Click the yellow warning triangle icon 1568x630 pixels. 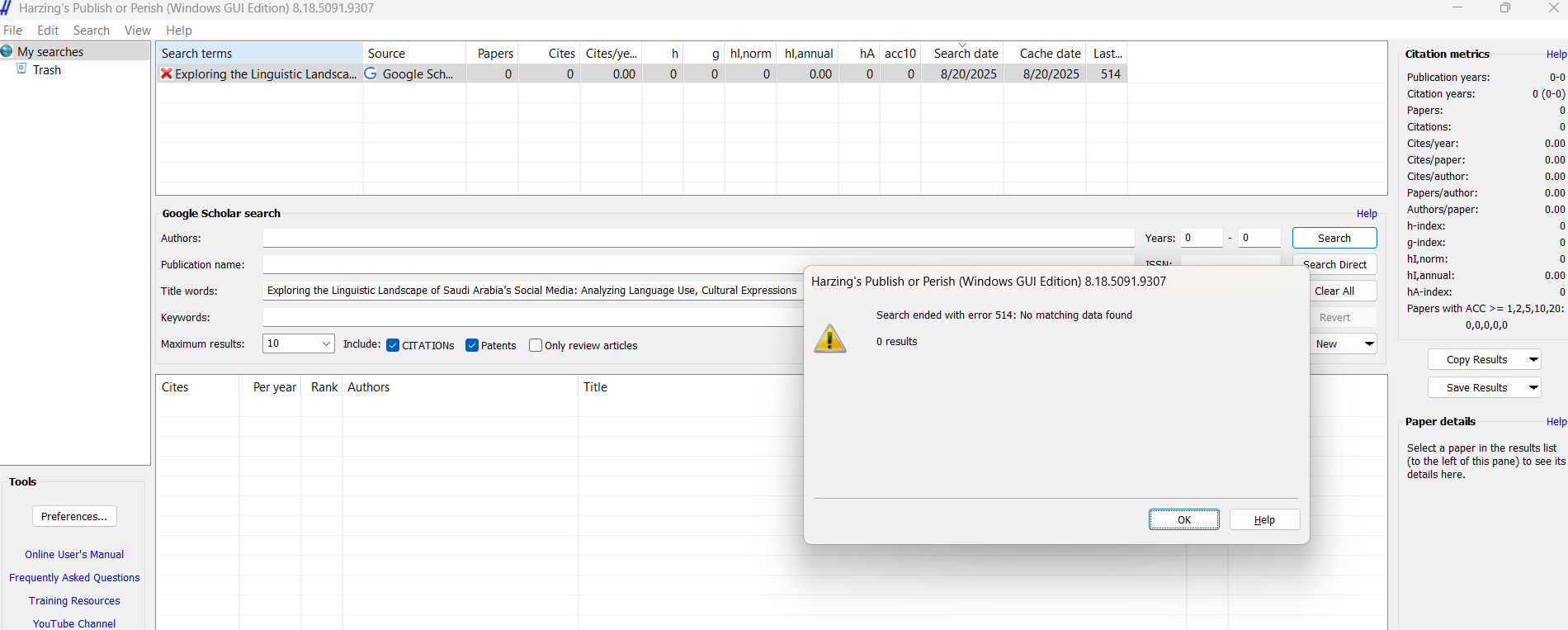click(x=830, y=339)
